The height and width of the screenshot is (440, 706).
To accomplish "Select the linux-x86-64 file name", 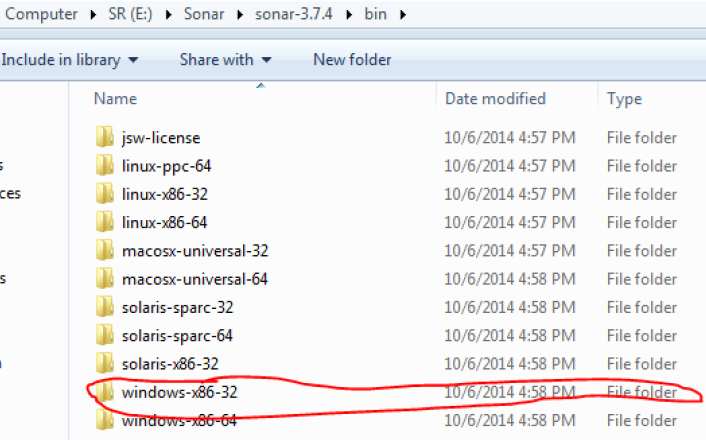I will pyautogui.click(x=164, y=222).
